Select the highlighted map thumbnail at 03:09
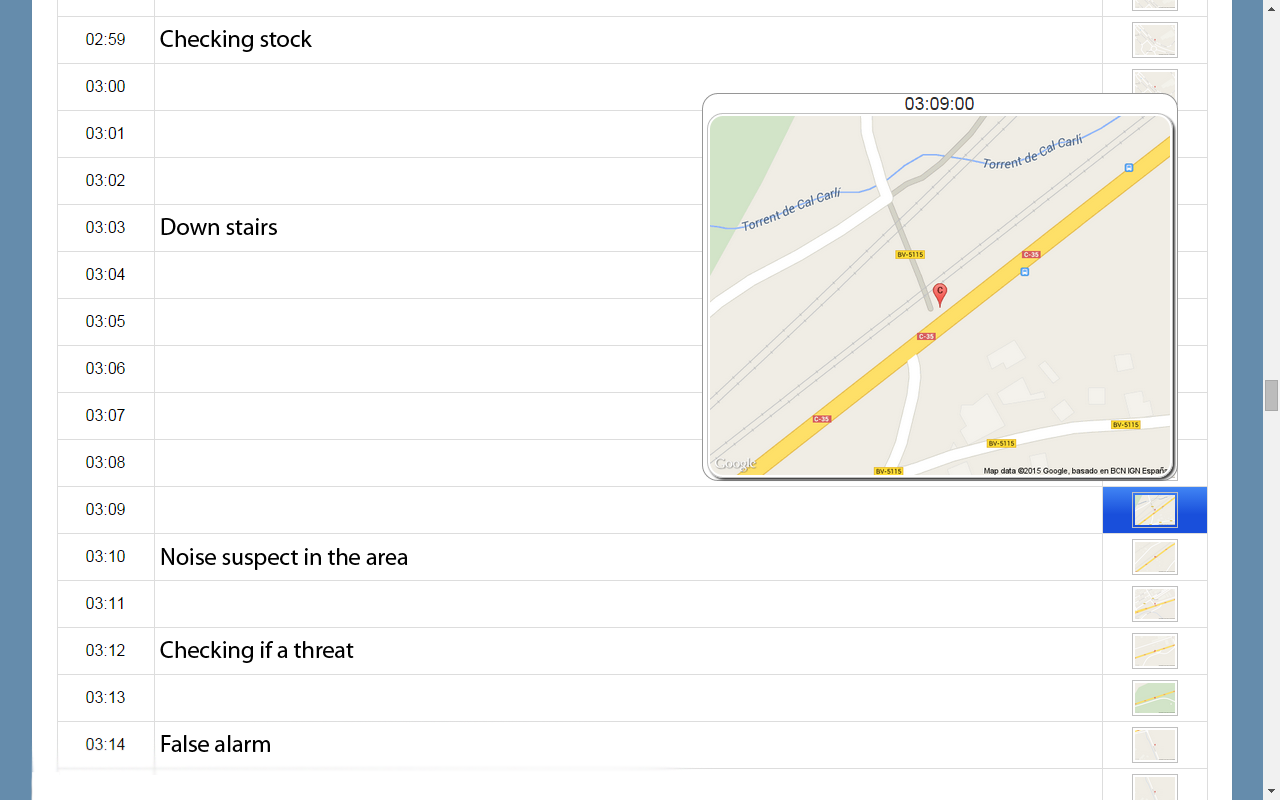The image size is (1280, 800). click(1155, 510)
